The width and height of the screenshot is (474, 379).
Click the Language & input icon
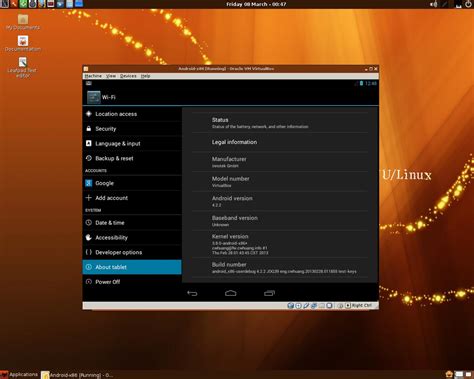point(89,143)
